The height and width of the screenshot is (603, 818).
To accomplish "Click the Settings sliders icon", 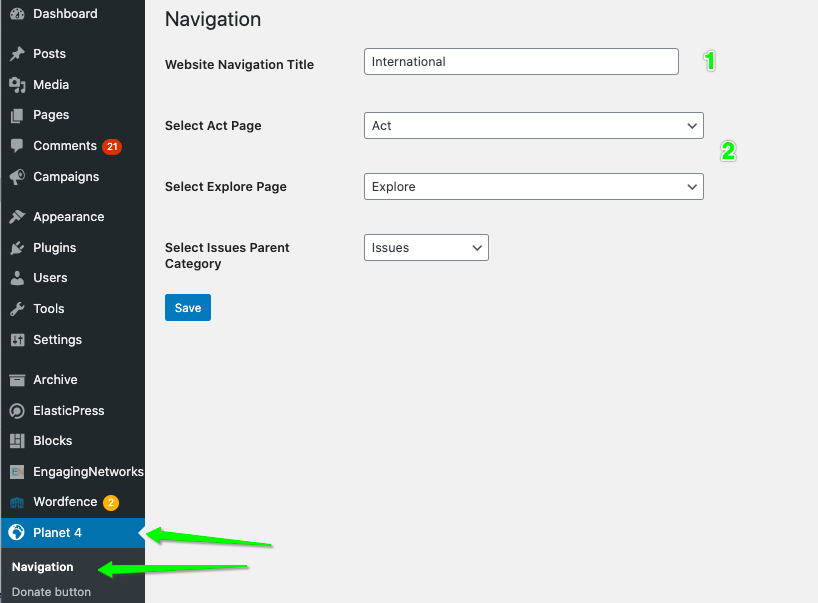I will click(x=17, y=340).
